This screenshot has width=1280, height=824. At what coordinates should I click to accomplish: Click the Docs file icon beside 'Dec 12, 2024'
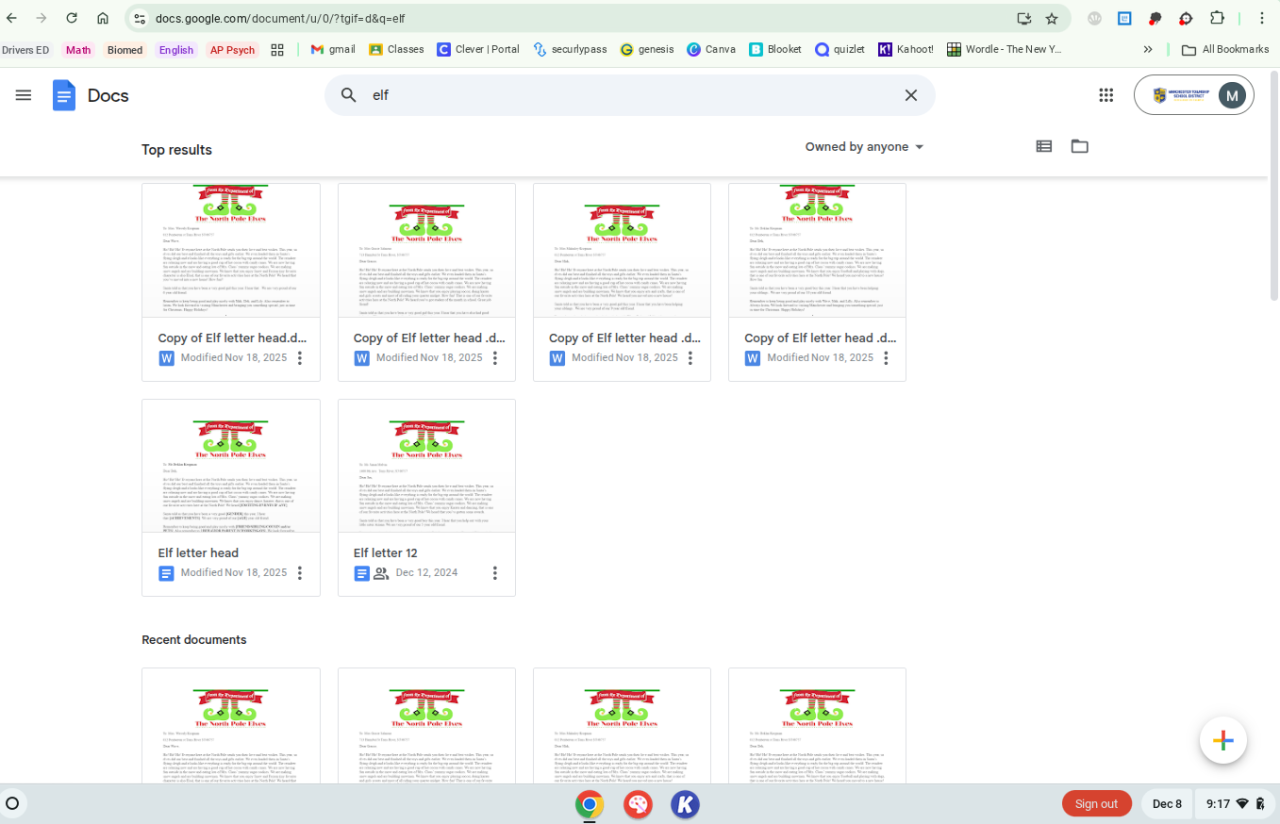[362, 573]
